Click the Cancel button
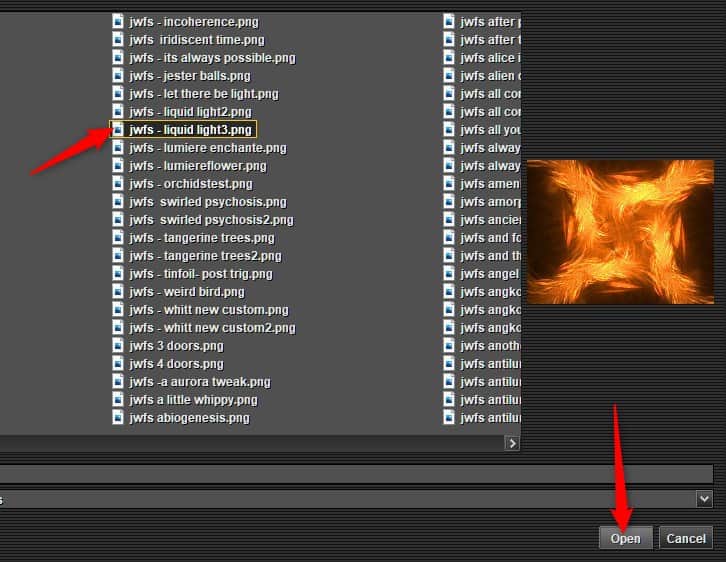 click(686, 538)
